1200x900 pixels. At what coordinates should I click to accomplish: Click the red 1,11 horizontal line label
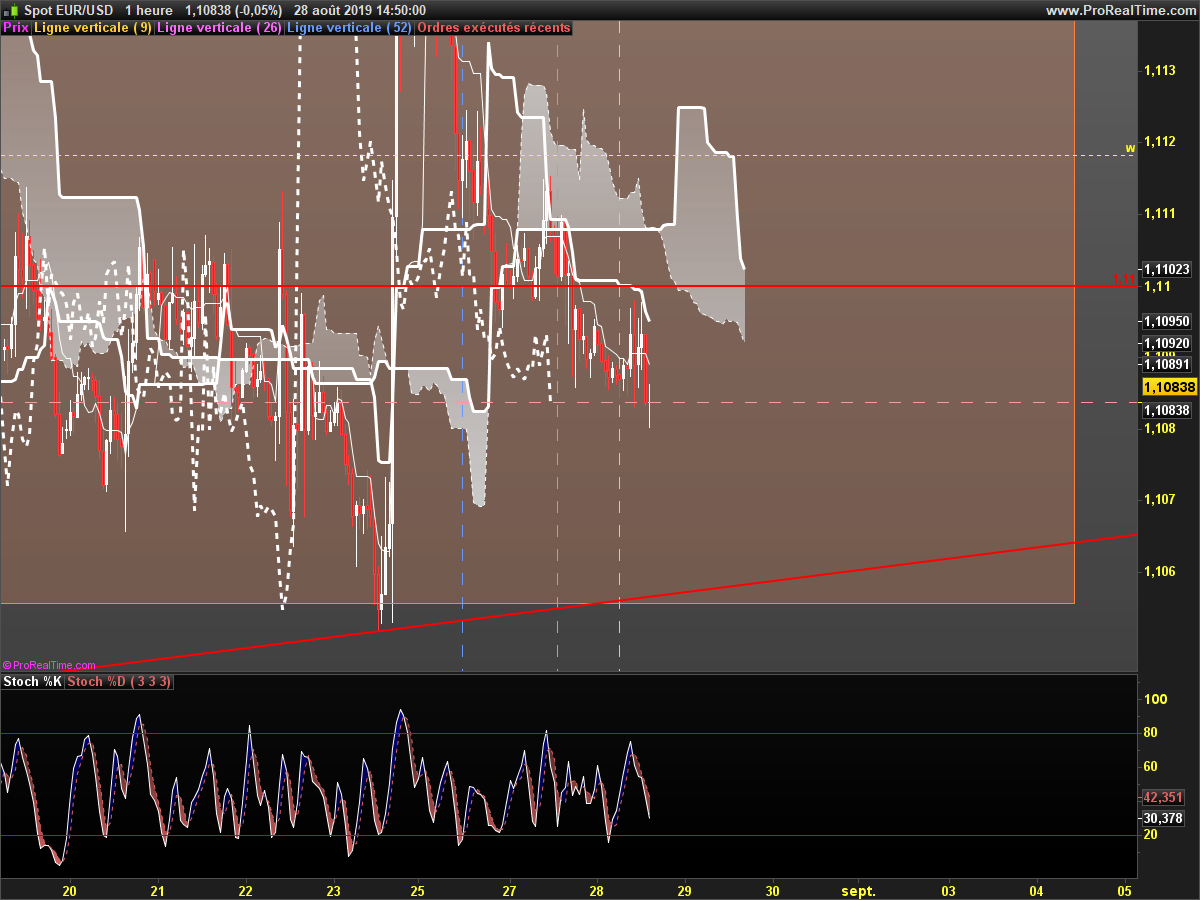point(1123,280)
